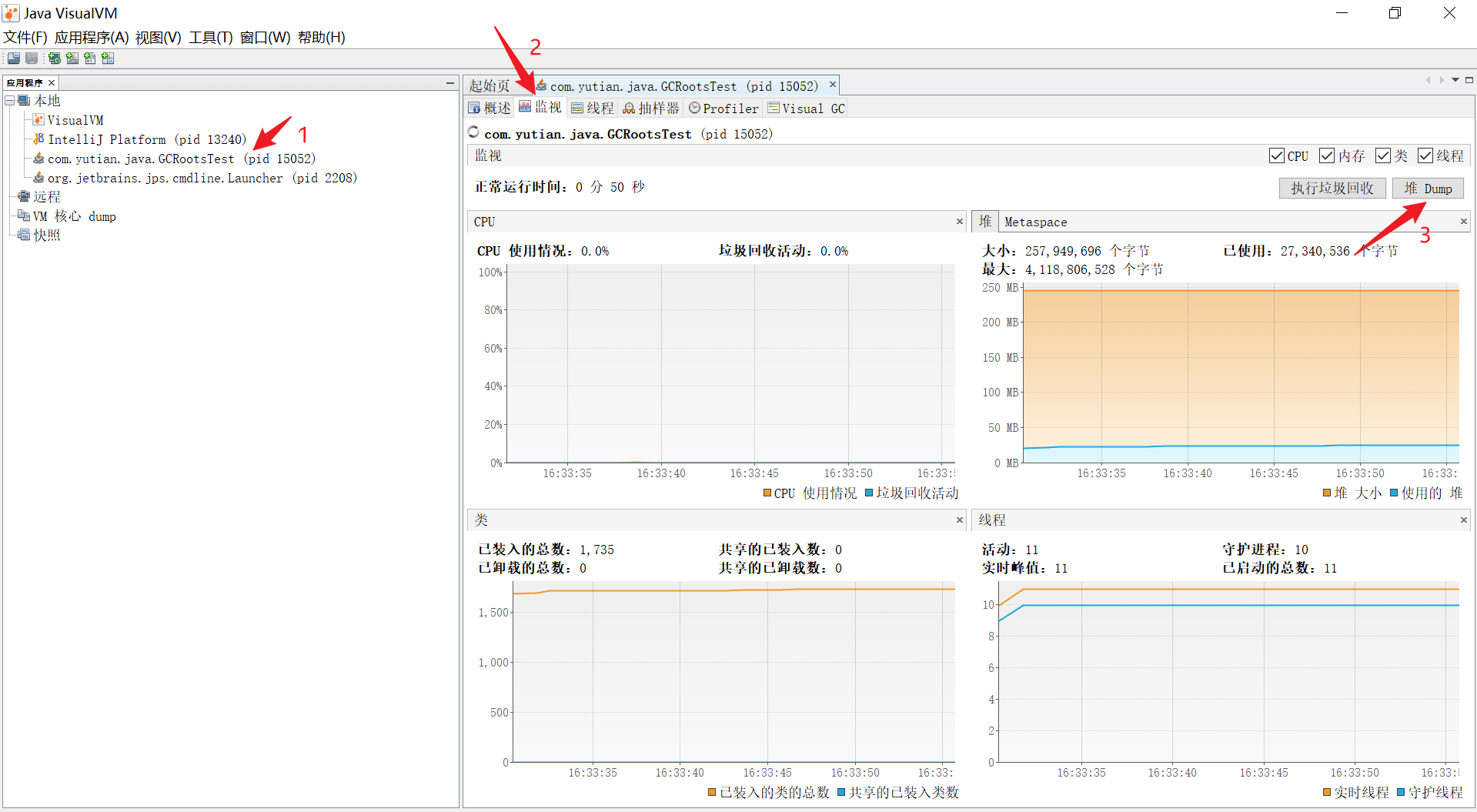The image size is (1477, 812).
Task: Click the 堆 Dump button
Action: pos(1427,189)
